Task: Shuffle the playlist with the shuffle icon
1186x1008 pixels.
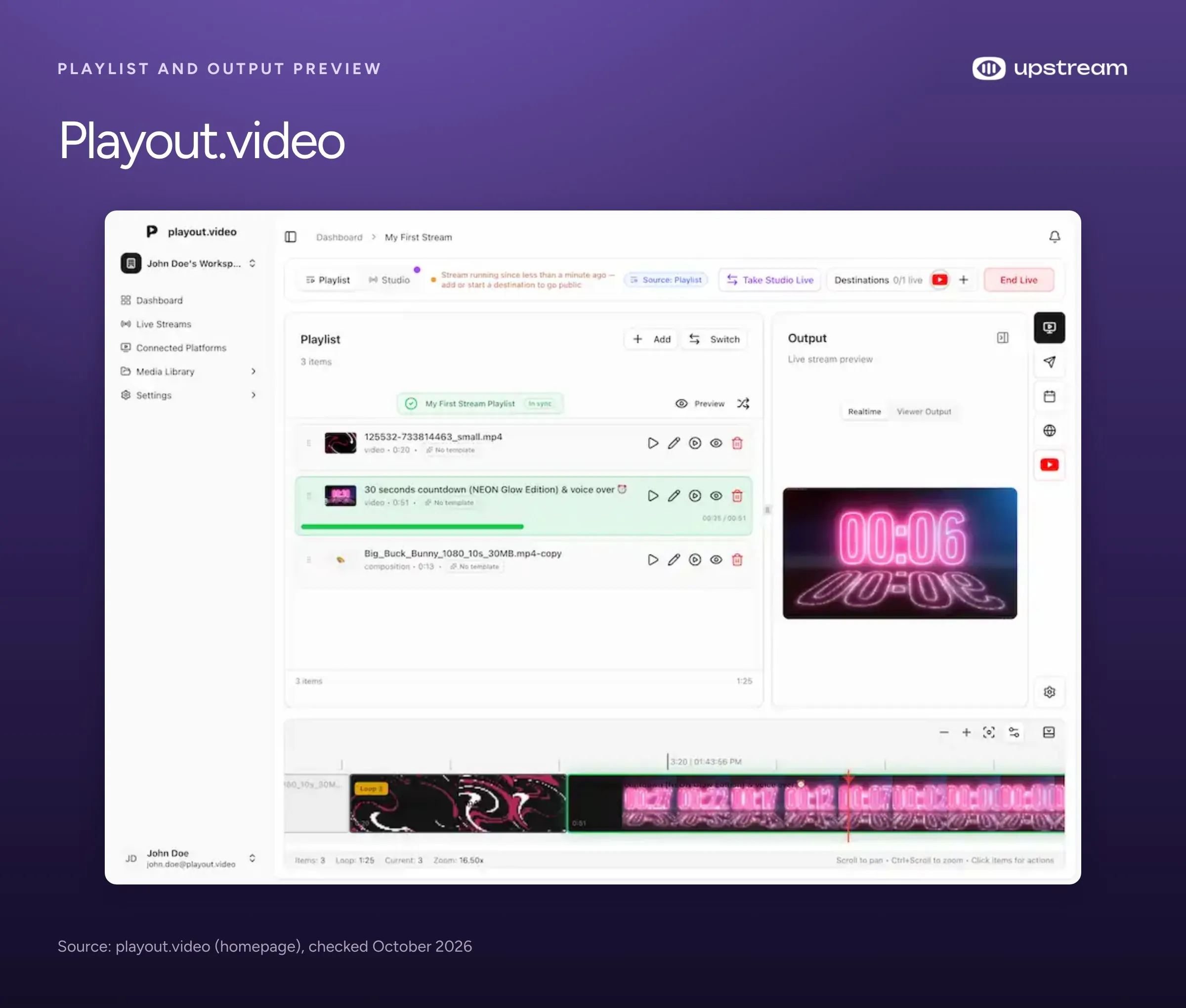Action: [743, 403]
